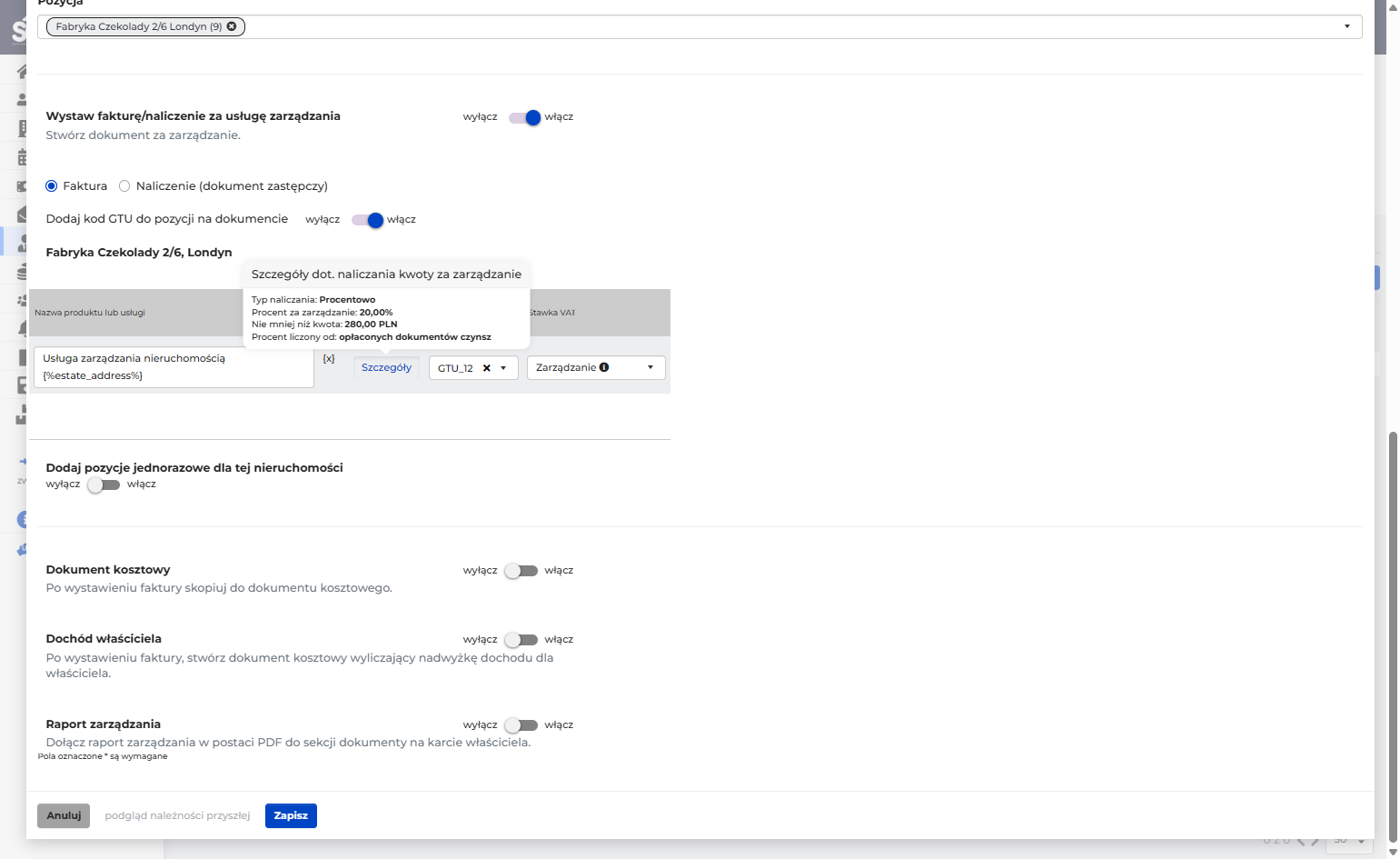The image size is (1400, 859).
Task: Click the page scrollbar down arrow
Action: click(x=1394, y=852)
